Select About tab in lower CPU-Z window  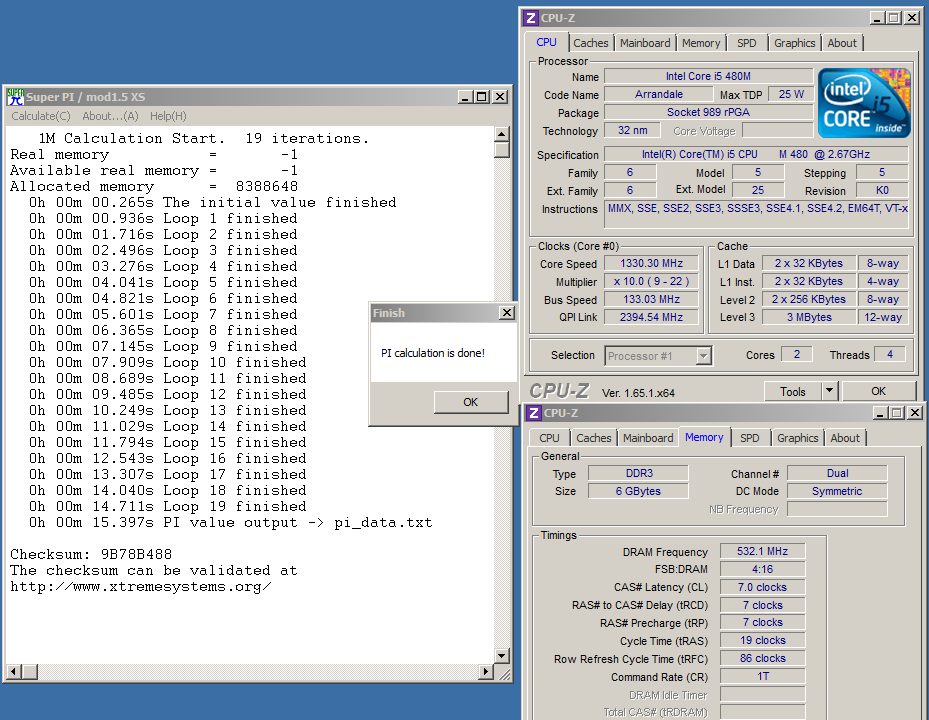tap(845, 438)
